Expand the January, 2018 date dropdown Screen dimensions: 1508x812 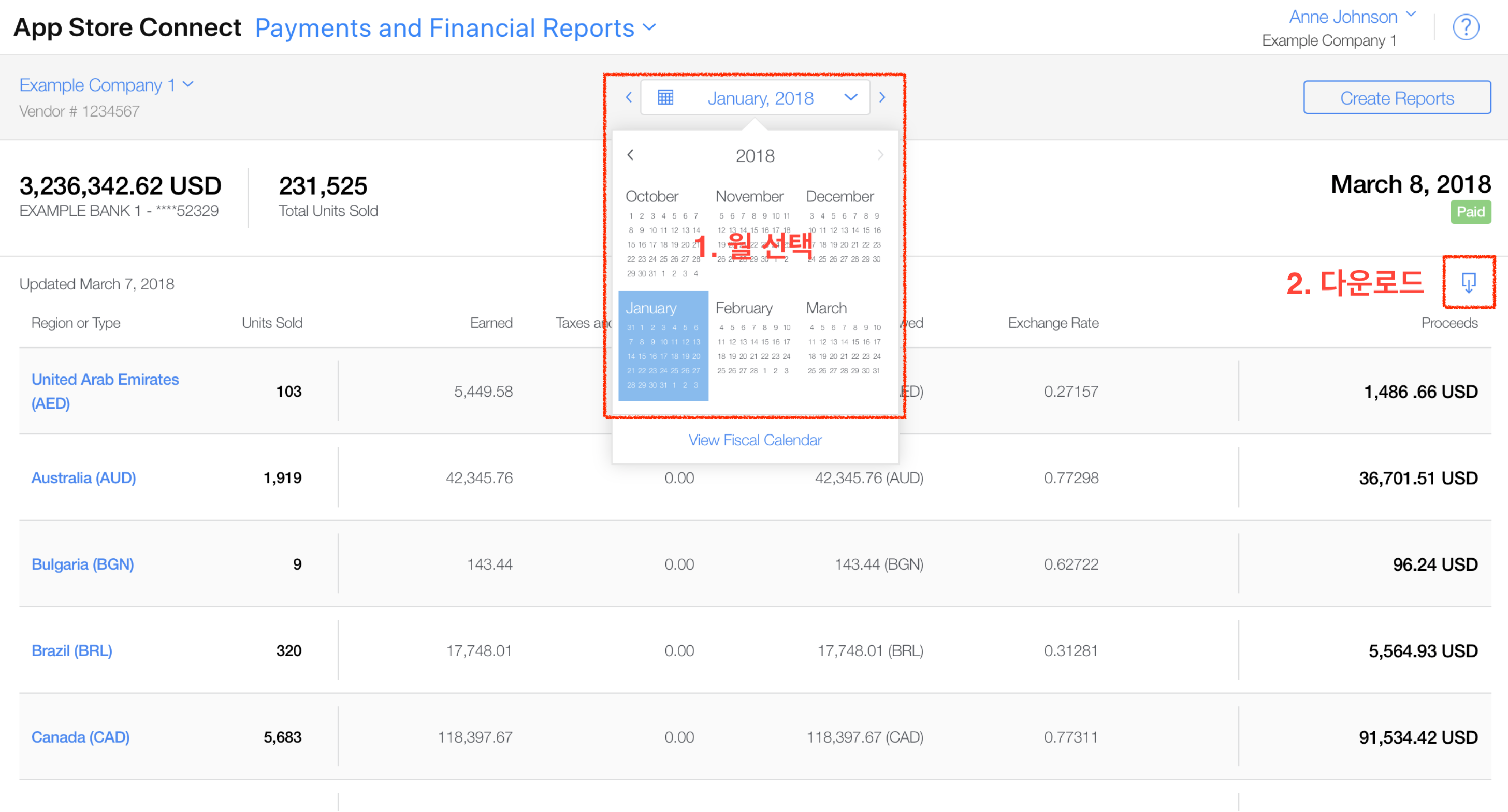(x=850, y=97)
